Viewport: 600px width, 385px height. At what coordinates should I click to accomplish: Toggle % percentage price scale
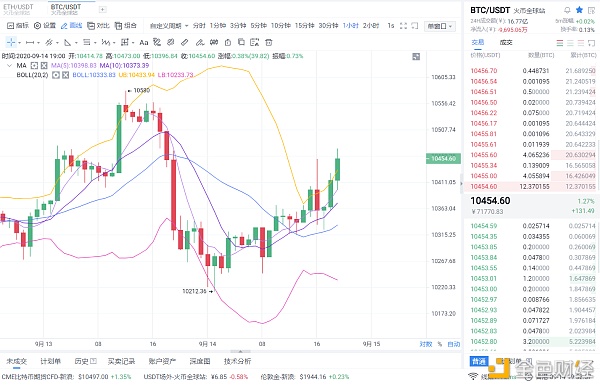coord(440,344)
